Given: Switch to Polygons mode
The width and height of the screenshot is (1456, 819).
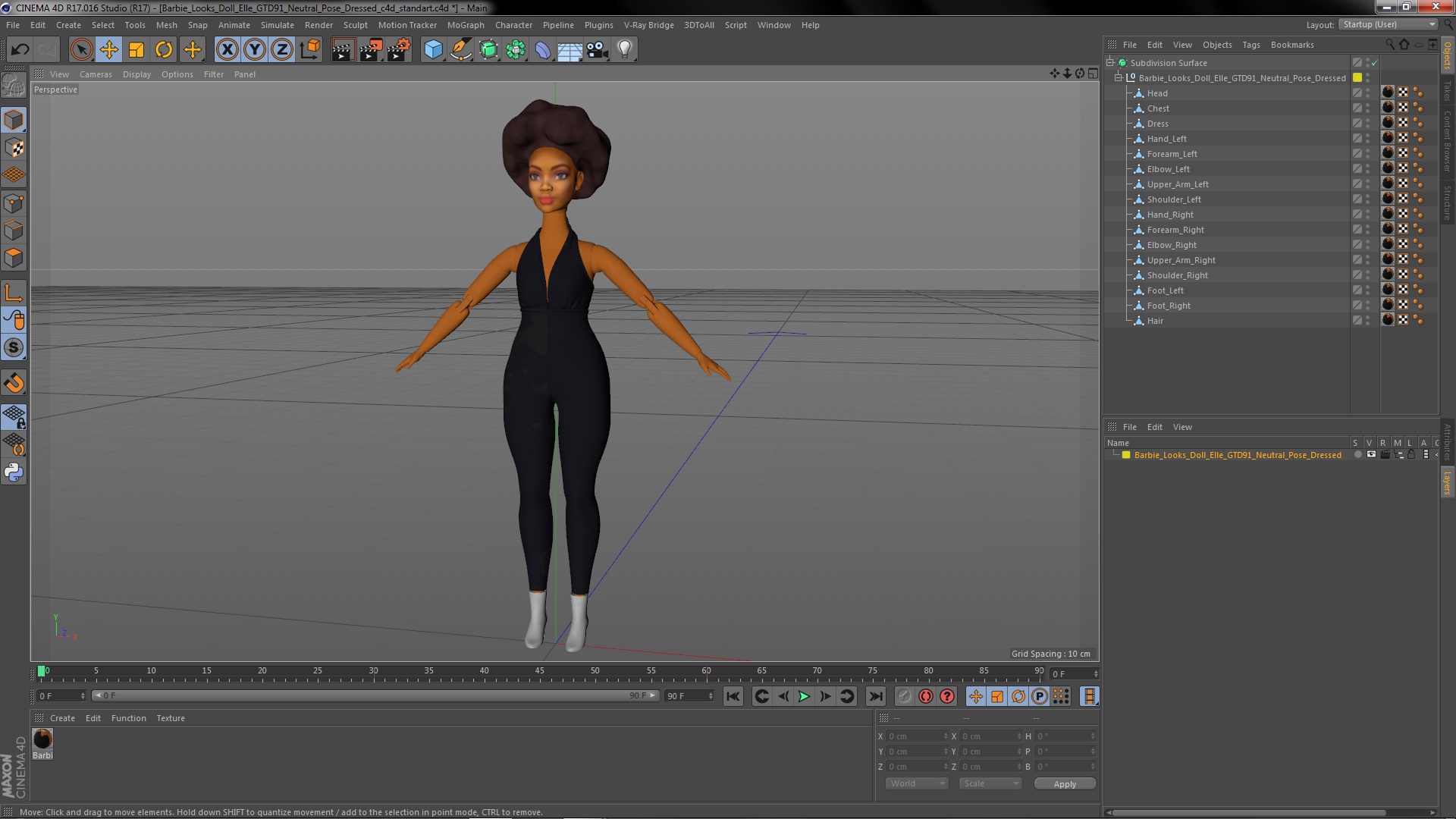Looking at the screenshot, I should (14, 258).
